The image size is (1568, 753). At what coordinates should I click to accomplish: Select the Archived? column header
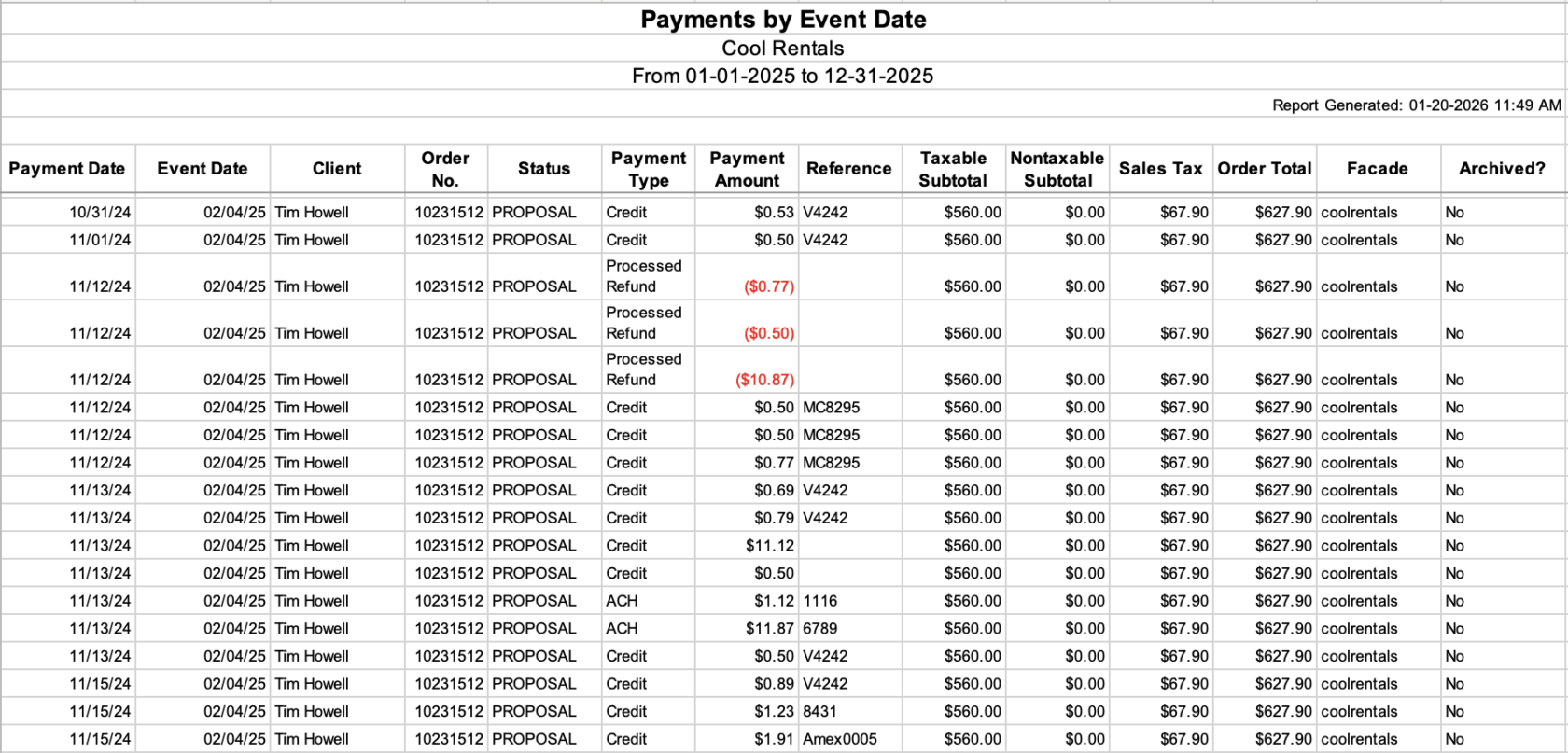tap(1501, 169)
